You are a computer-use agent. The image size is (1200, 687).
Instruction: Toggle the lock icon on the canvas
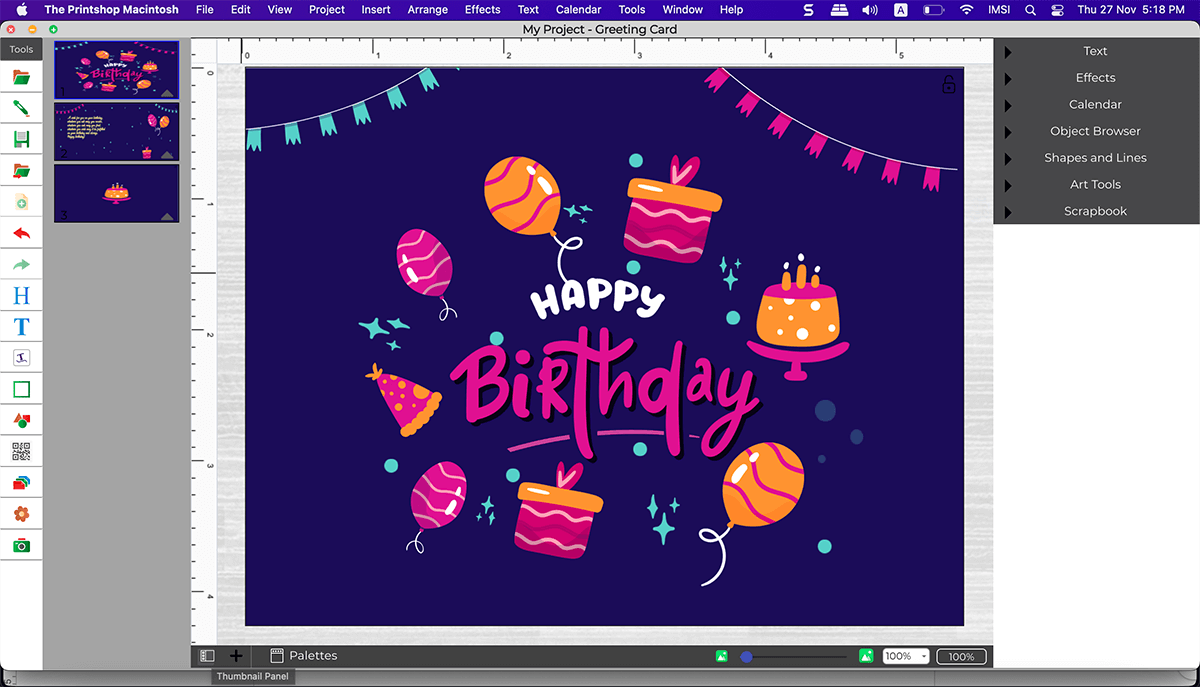click(x=949, y=85)
